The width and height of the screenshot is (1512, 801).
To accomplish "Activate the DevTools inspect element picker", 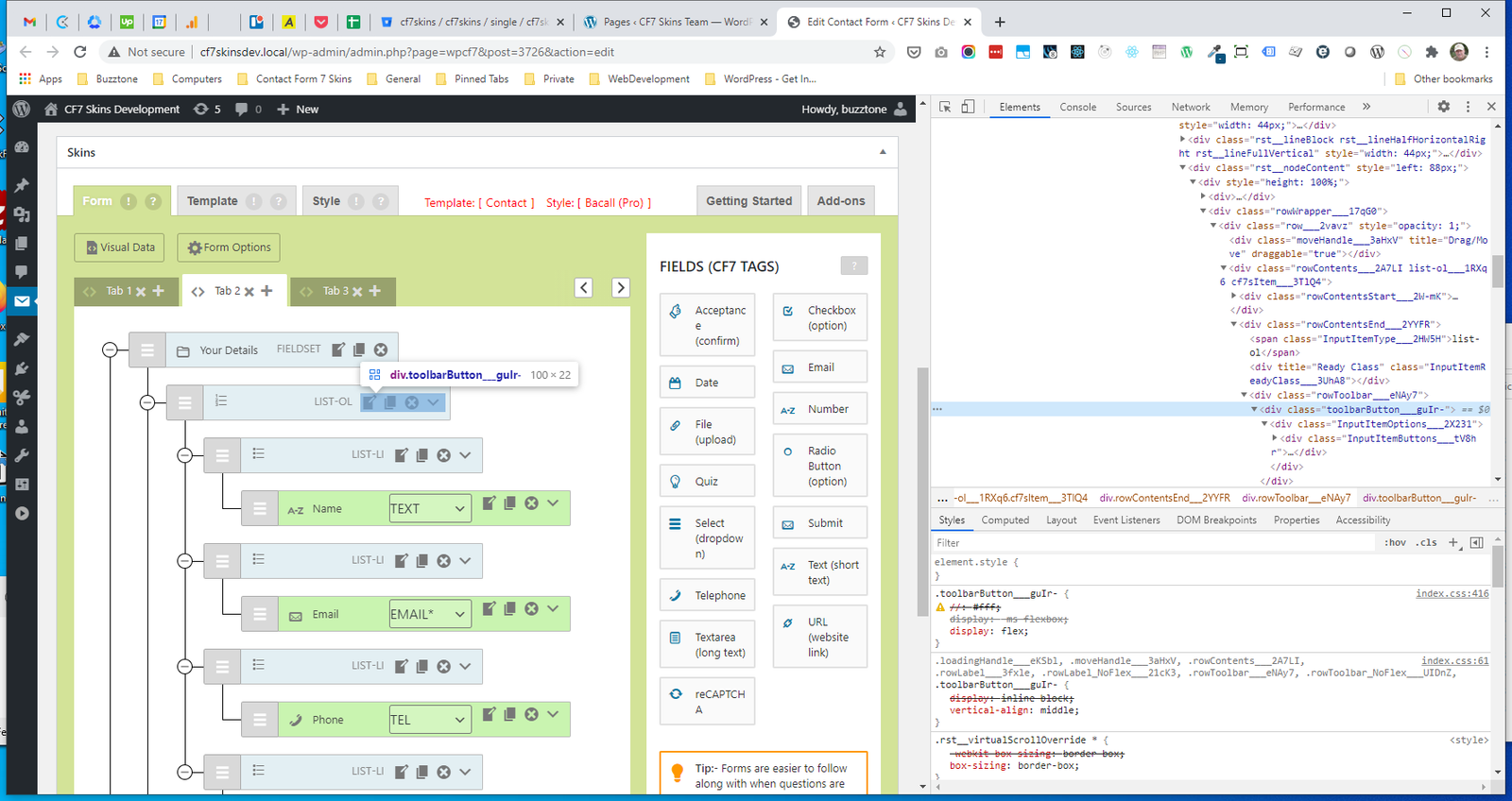I will (945, 107).
